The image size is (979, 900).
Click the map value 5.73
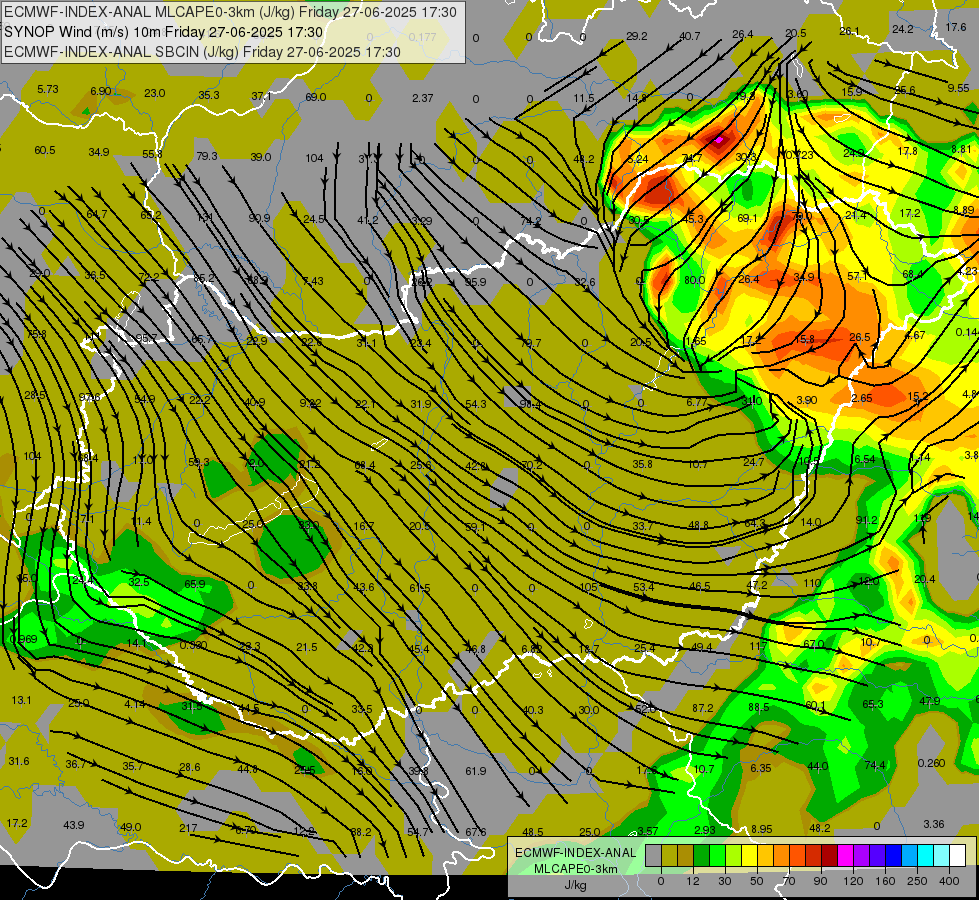(47, 89)
